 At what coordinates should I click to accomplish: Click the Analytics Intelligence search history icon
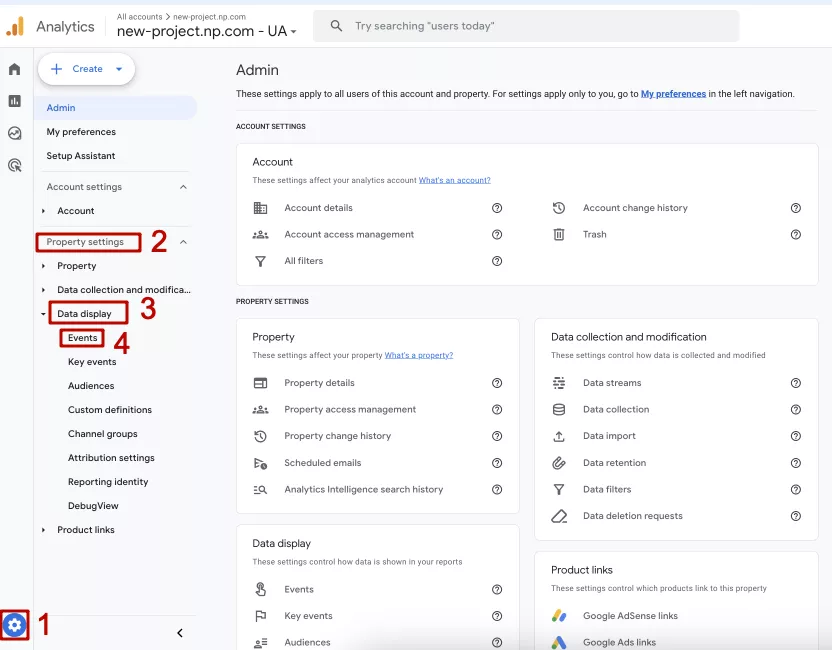(x=260, y=490)
